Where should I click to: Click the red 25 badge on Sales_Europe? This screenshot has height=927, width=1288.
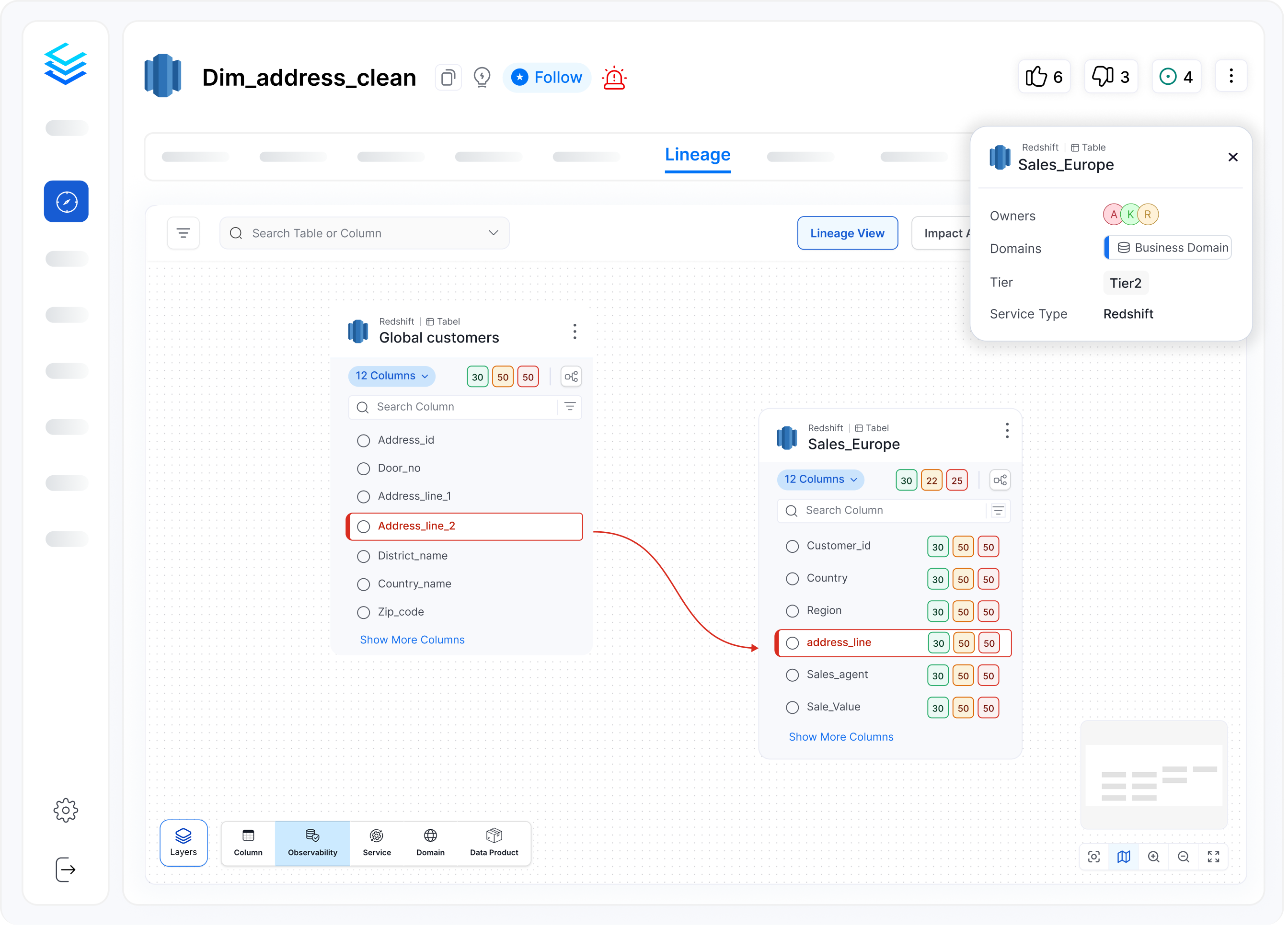click(x=956, y=480)
